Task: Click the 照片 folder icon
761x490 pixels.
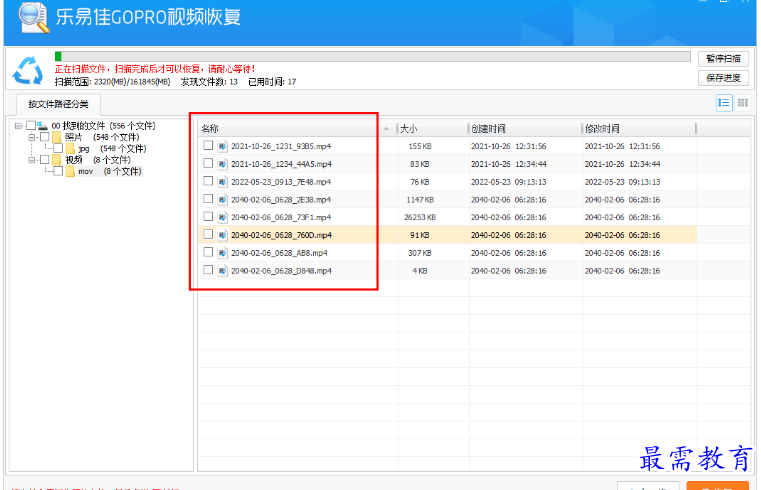Action: [57, 137]
